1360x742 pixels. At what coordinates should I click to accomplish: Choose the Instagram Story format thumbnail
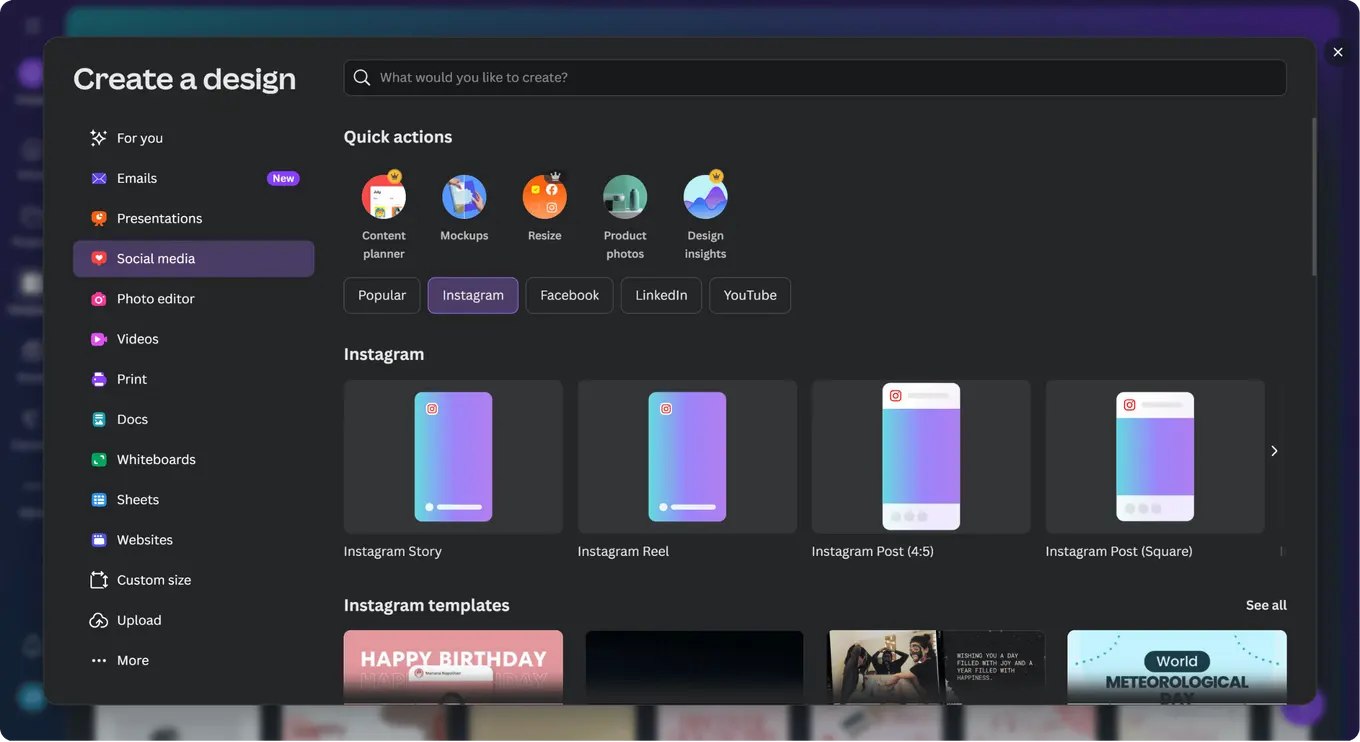[453, 457]
